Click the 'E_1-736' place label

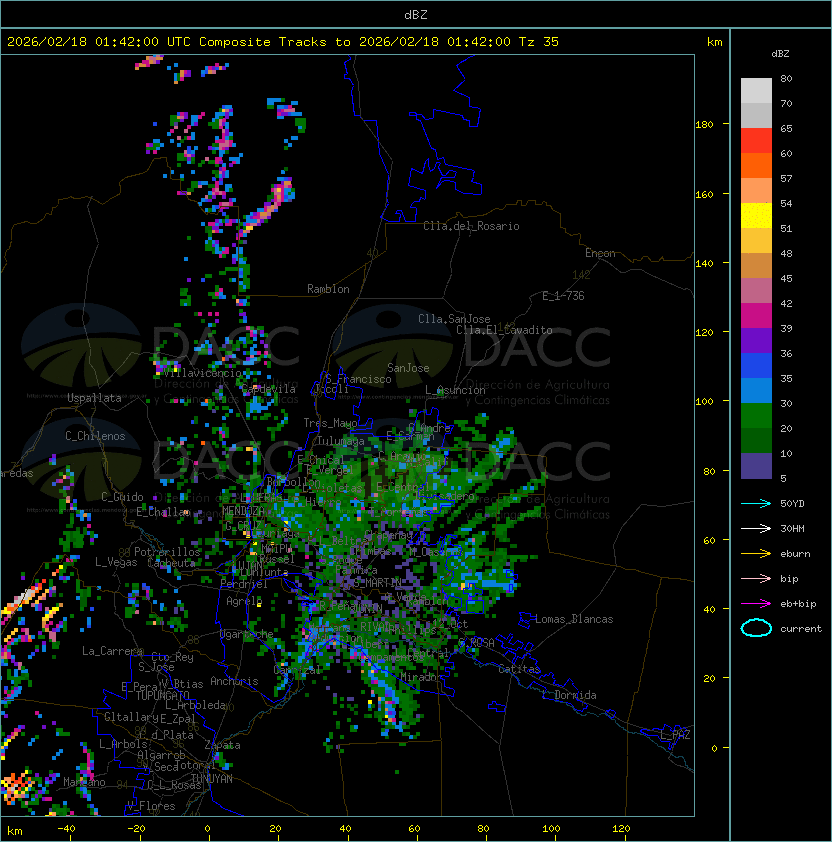click(563, 296)
